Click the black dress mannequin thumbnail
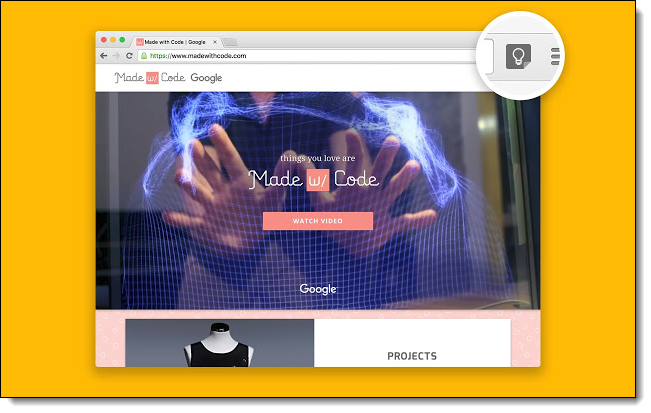This screenshot has width=651, height=413. coord(220,343)
